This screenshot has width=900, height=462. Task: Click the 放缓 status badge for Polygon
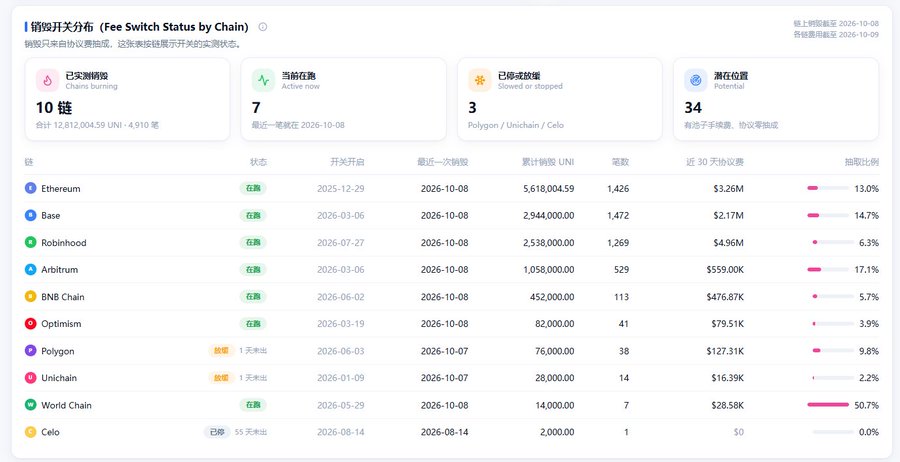point(222,351)
